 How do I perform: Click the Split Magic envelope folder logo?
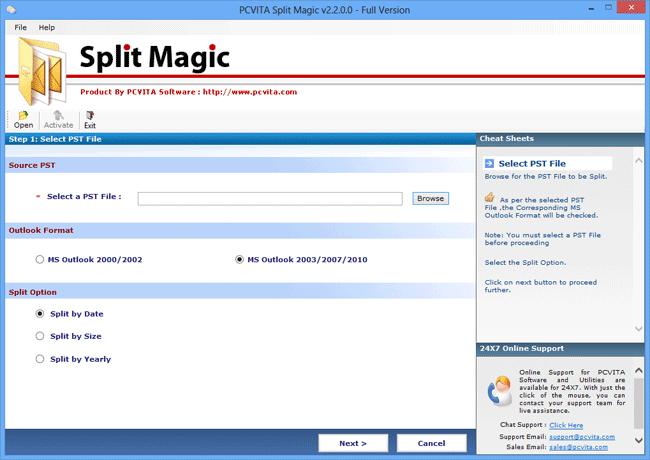(41, 71)
